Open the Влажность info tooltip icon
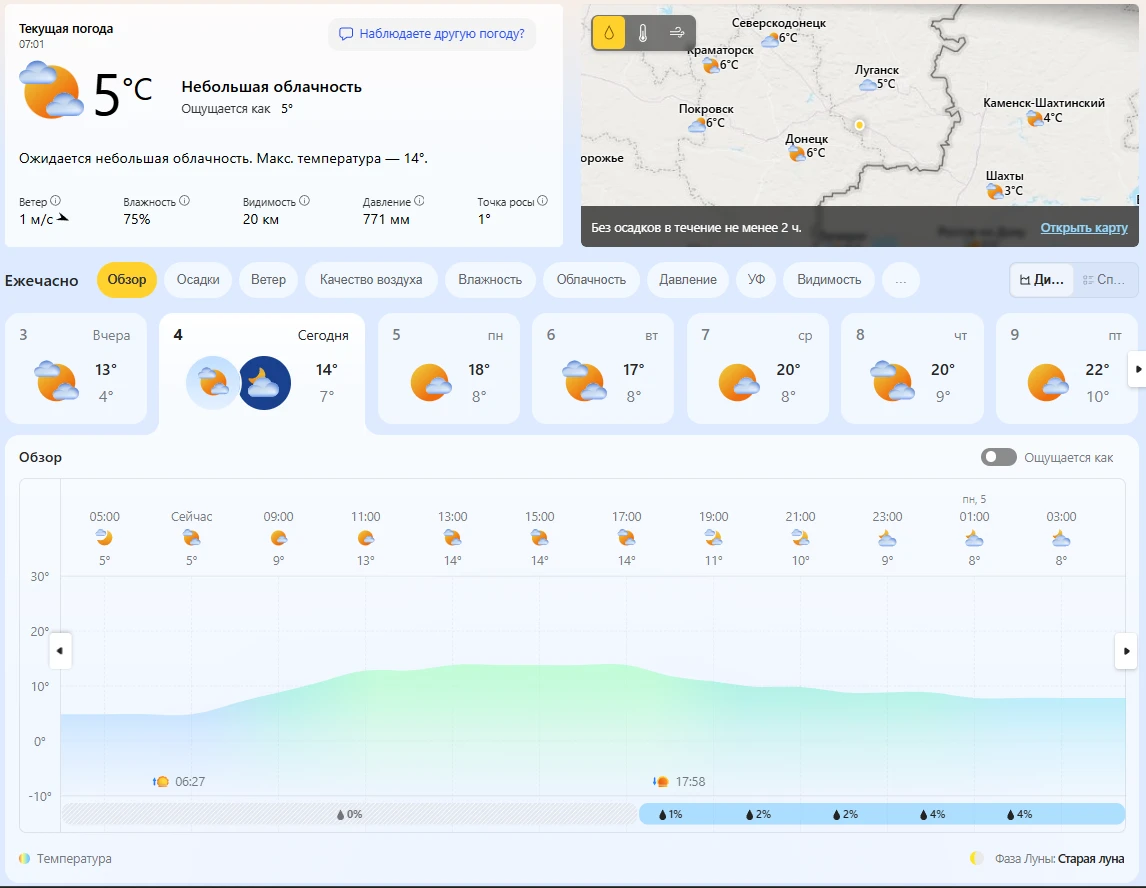The image size is (1146, 888). click(185, 201)
